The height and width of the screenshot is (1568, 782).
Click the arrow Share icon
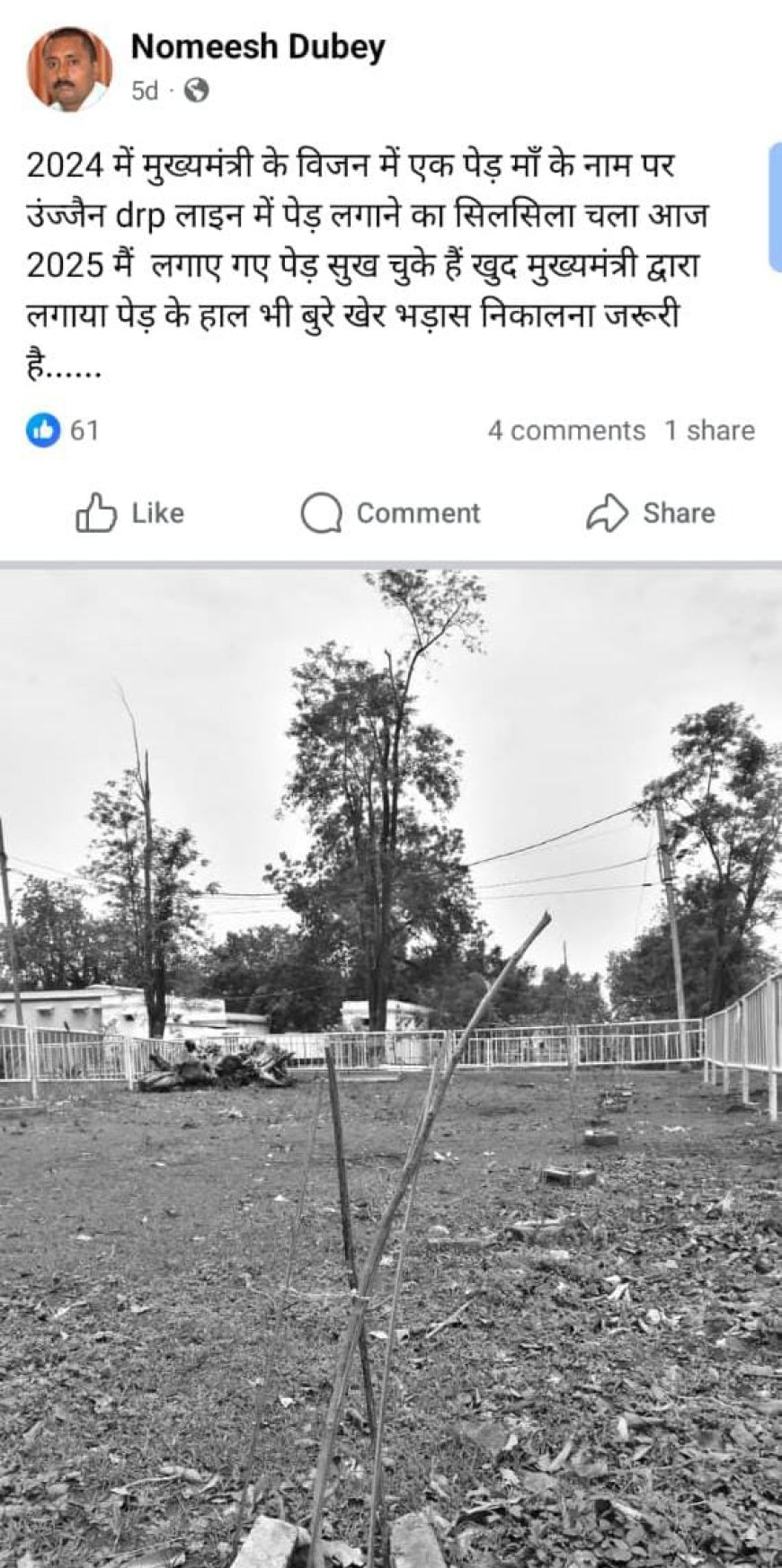607,513
